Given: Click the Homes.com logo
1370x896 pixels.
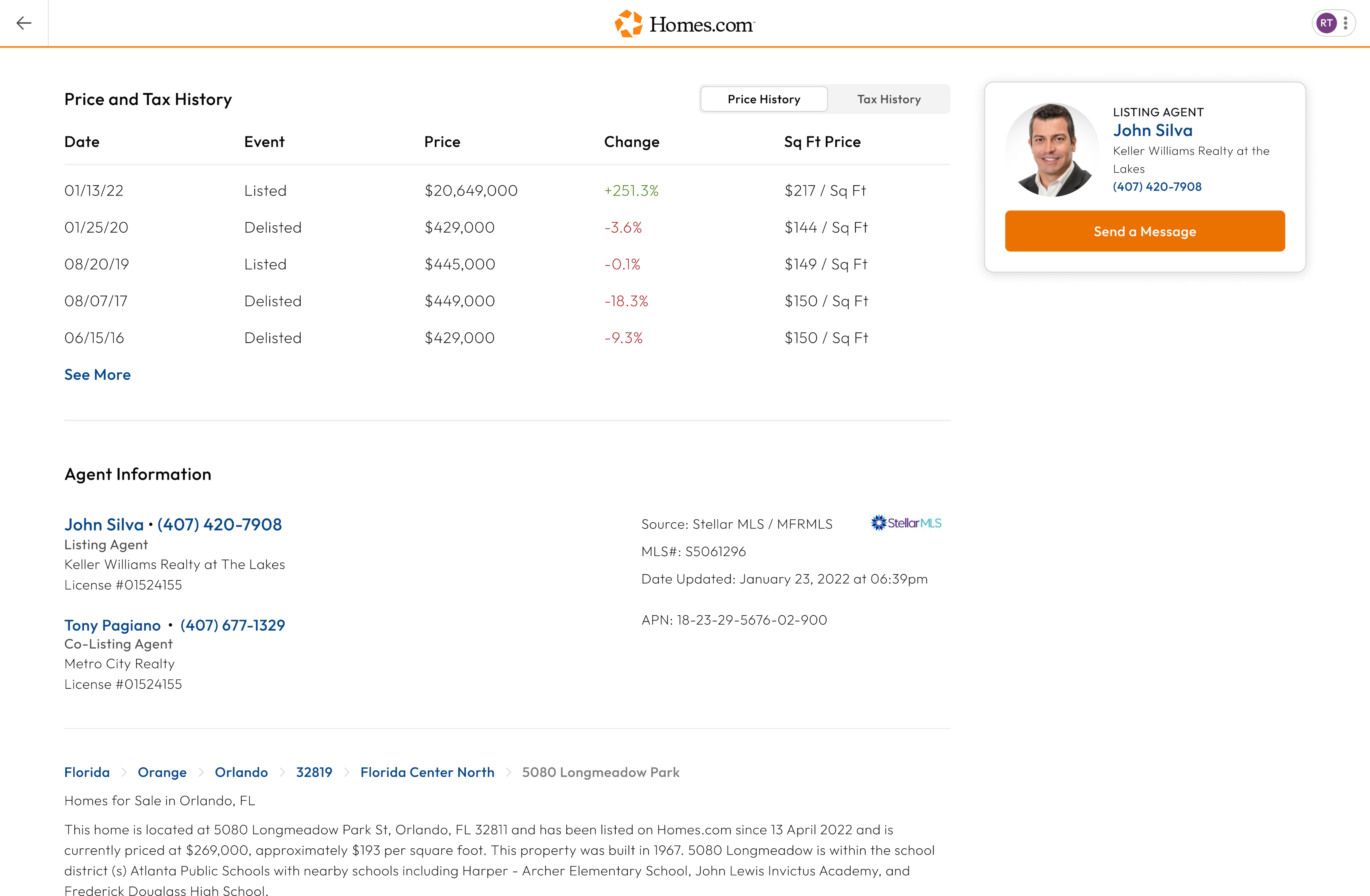Looking at the screenshot, I should tap(684, 24).
